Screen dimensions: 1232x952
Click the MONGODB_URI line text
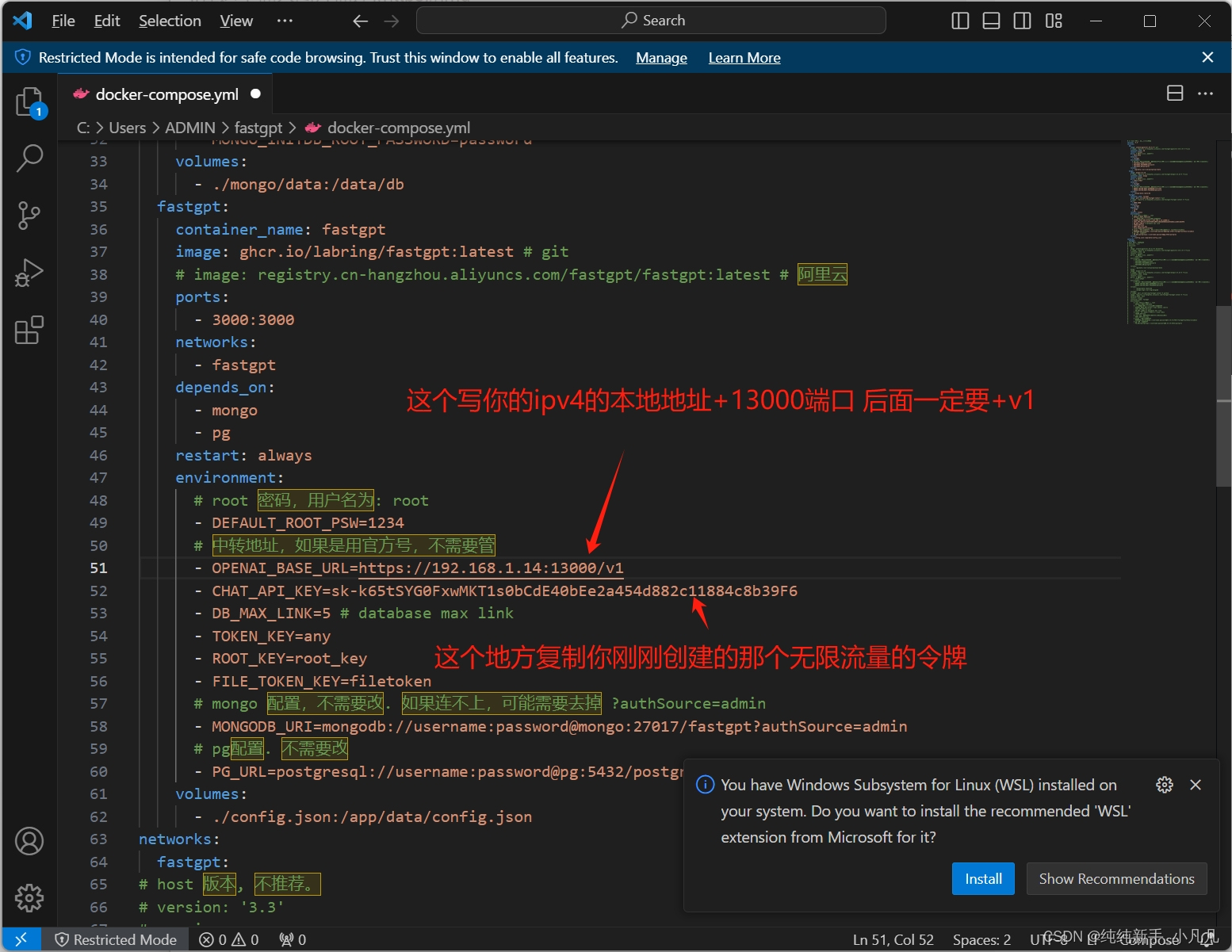559,726
